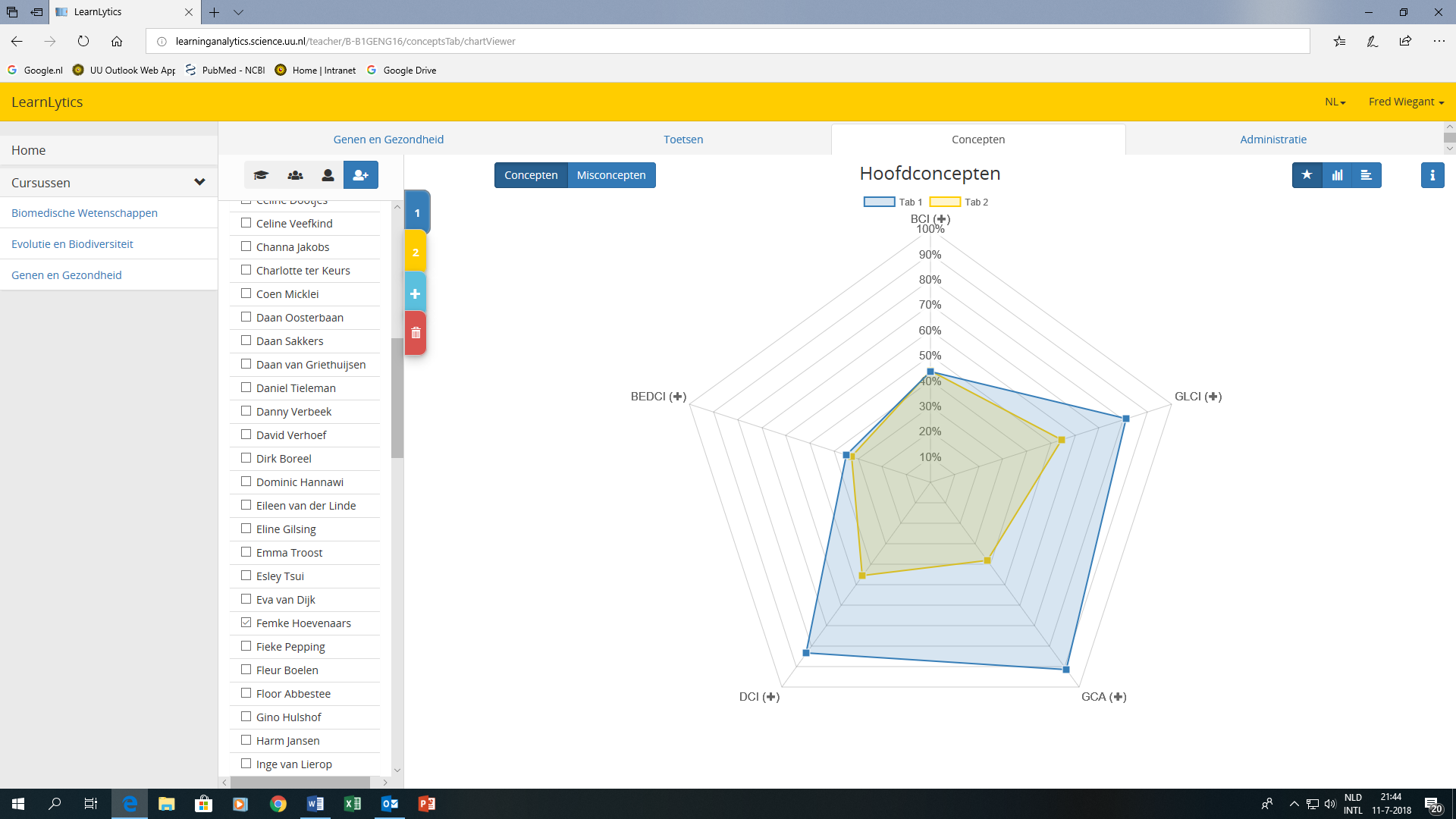Open the Toetsen tab
Viewport: 1456px width, 819px height.
[x=683, y=140]
